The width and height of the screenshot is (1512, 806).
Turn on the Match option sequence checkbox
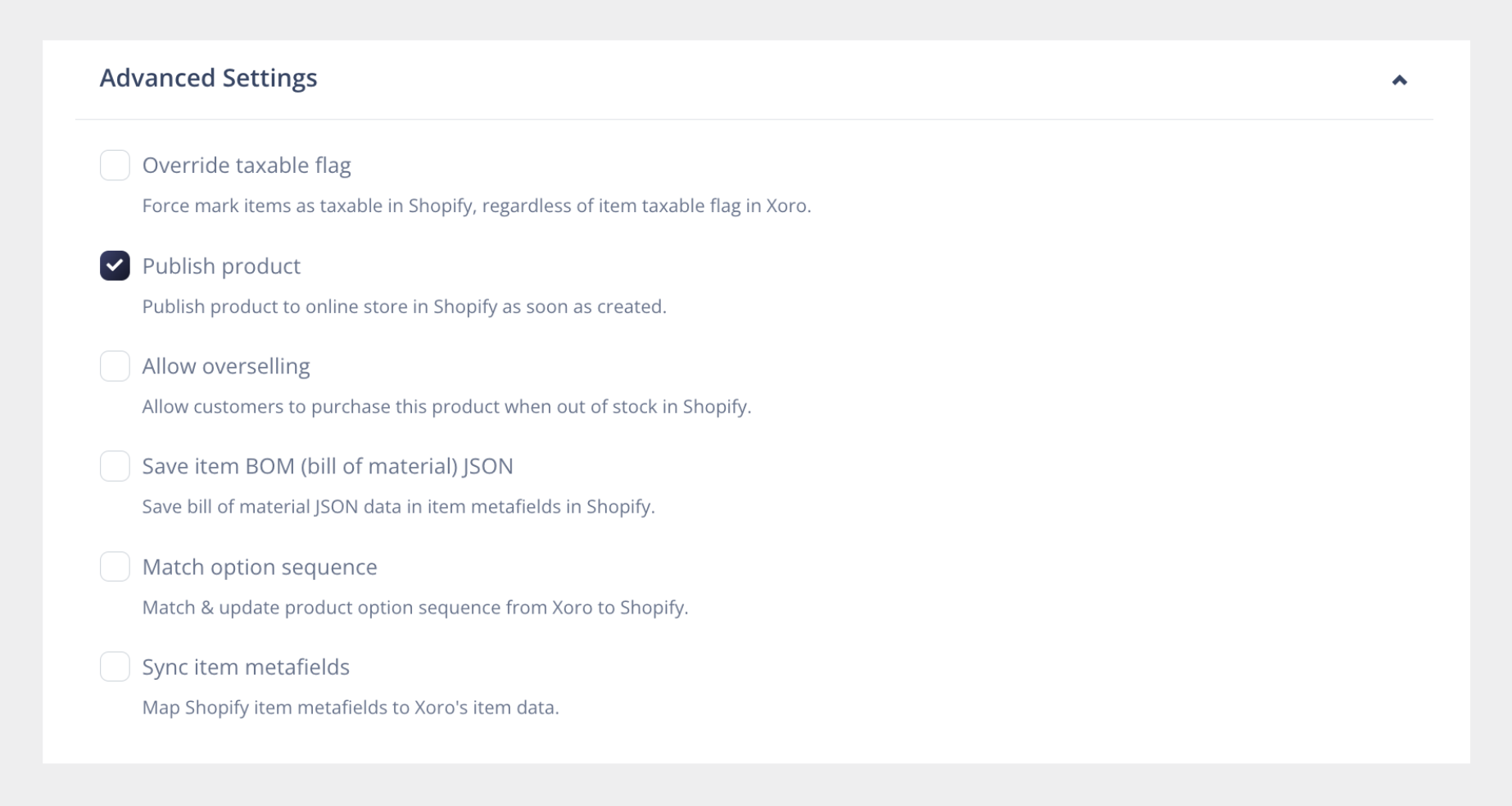(x=115, y=567)
